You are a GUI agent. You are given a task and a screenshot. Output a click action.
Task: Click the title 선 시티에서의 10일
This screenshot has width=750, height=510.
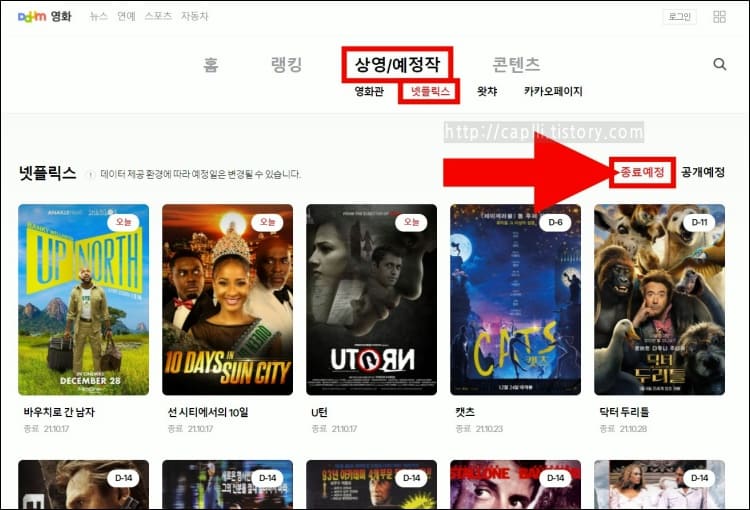(x=208, y=412)
